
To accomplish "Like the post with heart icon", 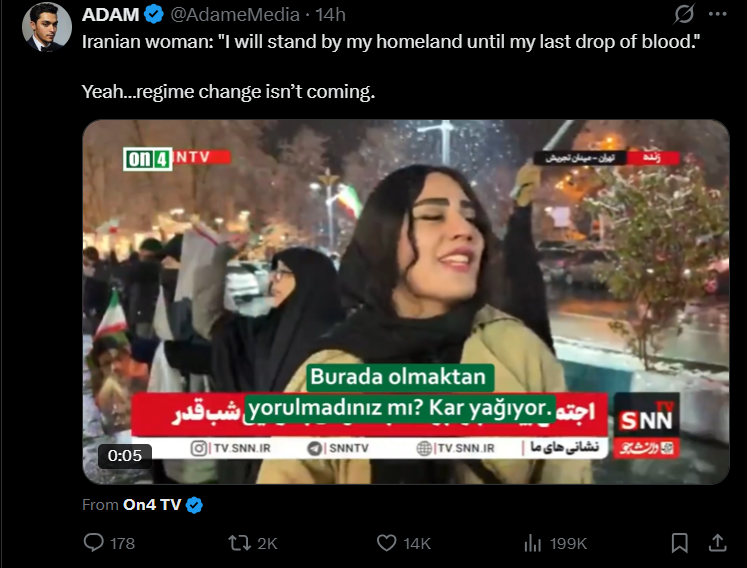I will tap(386, 543).
